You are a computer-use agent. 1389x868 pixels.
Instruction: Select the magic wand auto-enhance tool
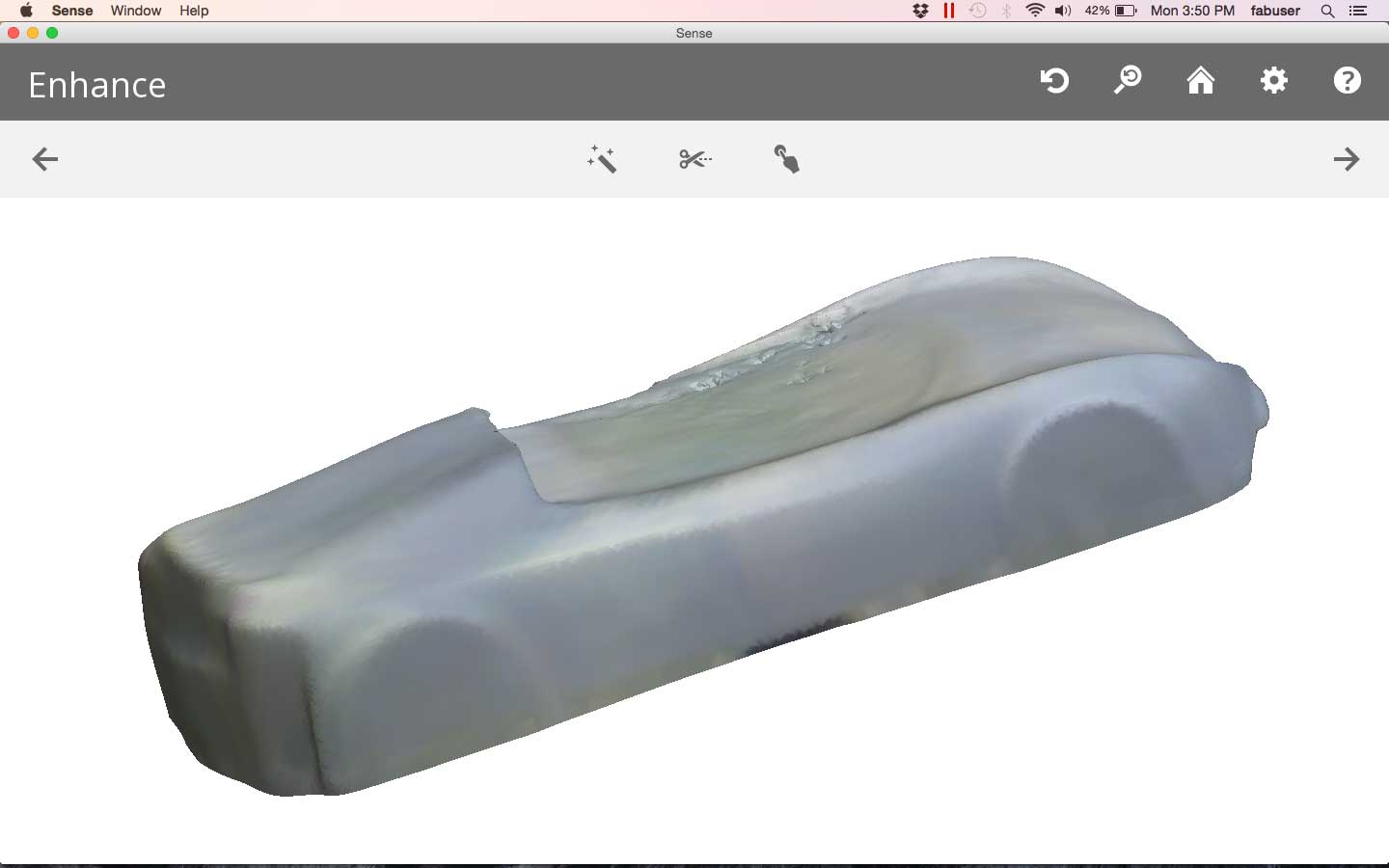[x=602, y=159]
